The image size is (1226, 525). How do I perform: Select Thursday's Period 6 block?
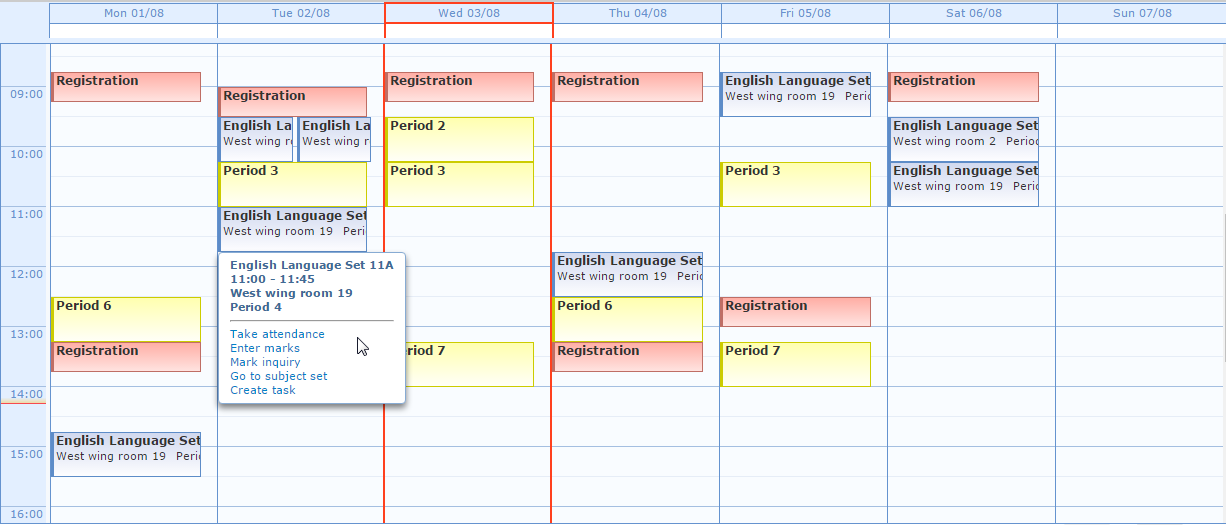click(x=628, y=319)
